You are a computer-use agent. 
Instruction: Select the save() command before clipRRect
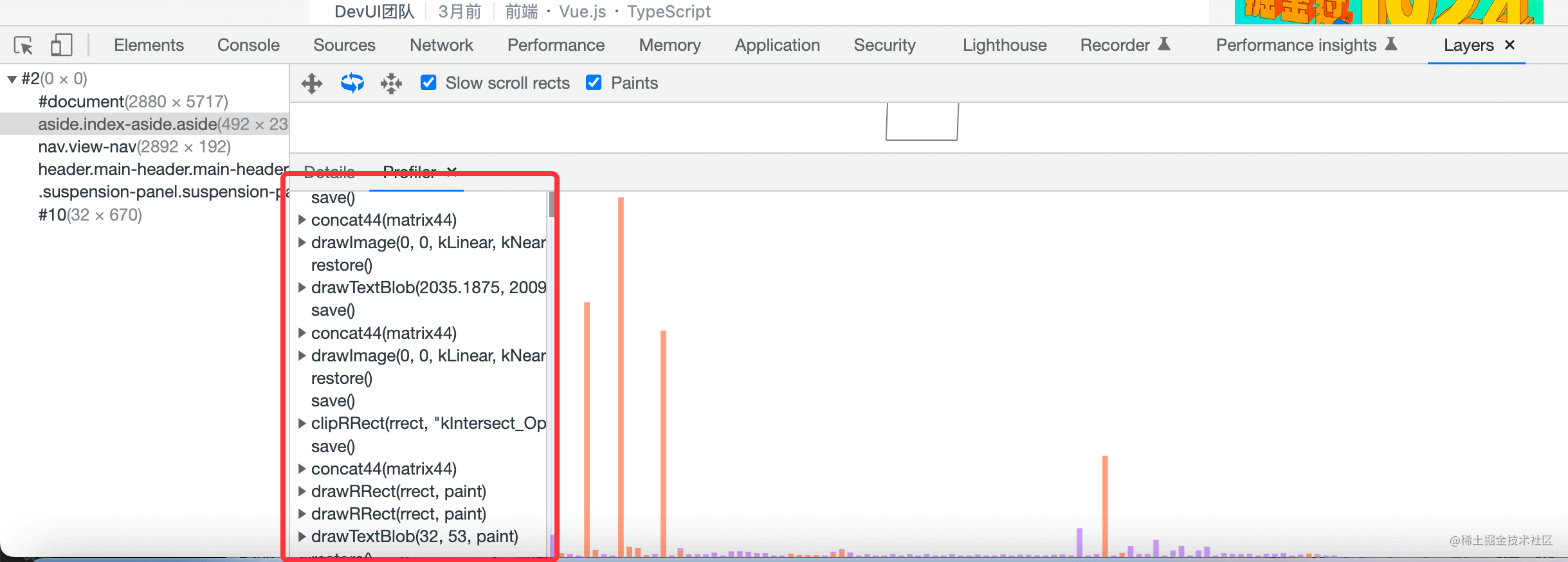pyautogui.click(x=333, y=401)
